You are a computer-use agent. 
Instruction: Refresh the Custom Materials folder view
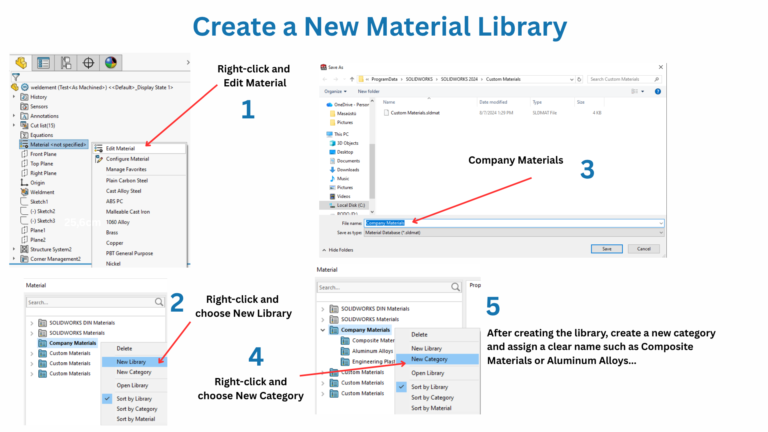coord(579,79)
